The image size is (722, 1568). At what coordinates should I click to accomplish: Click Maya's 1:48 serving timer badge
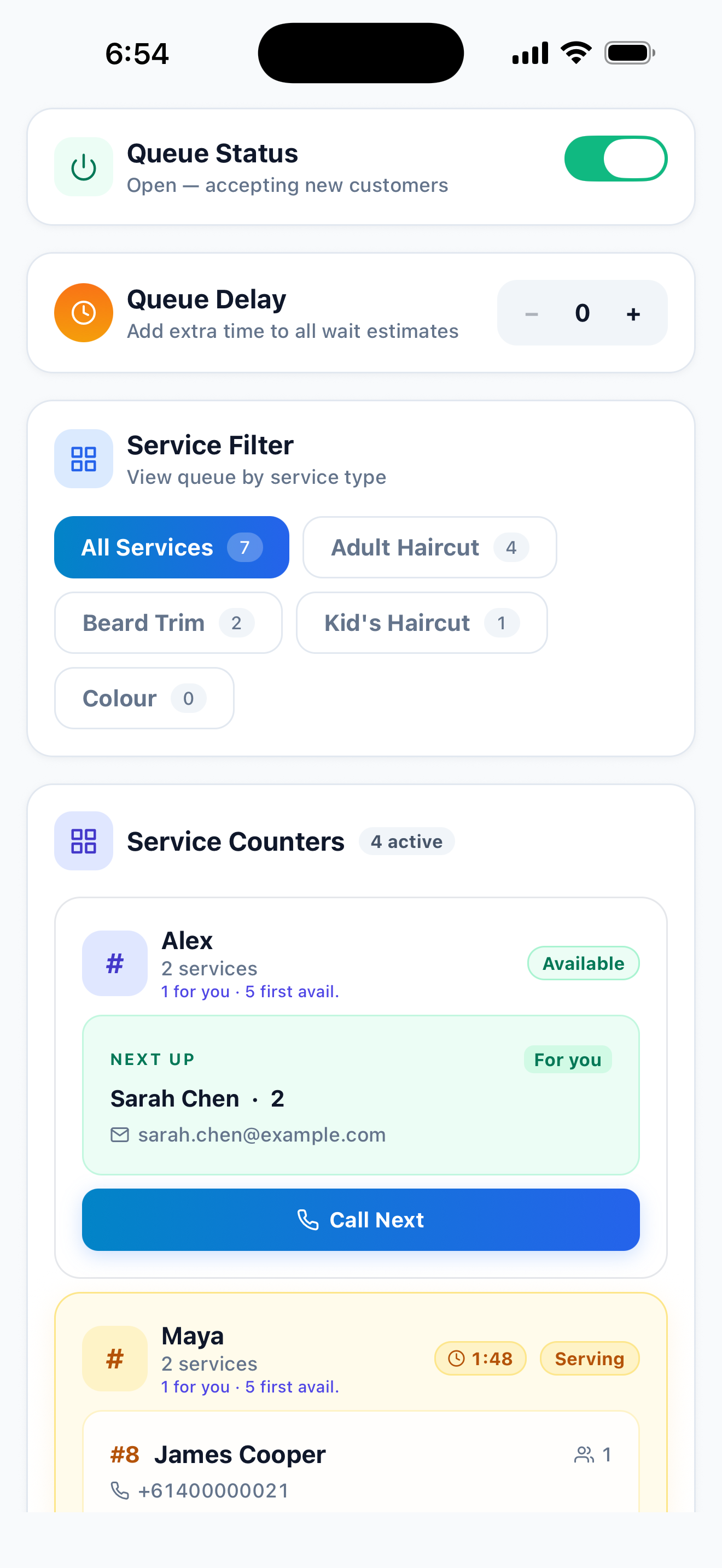point(480,1359)
